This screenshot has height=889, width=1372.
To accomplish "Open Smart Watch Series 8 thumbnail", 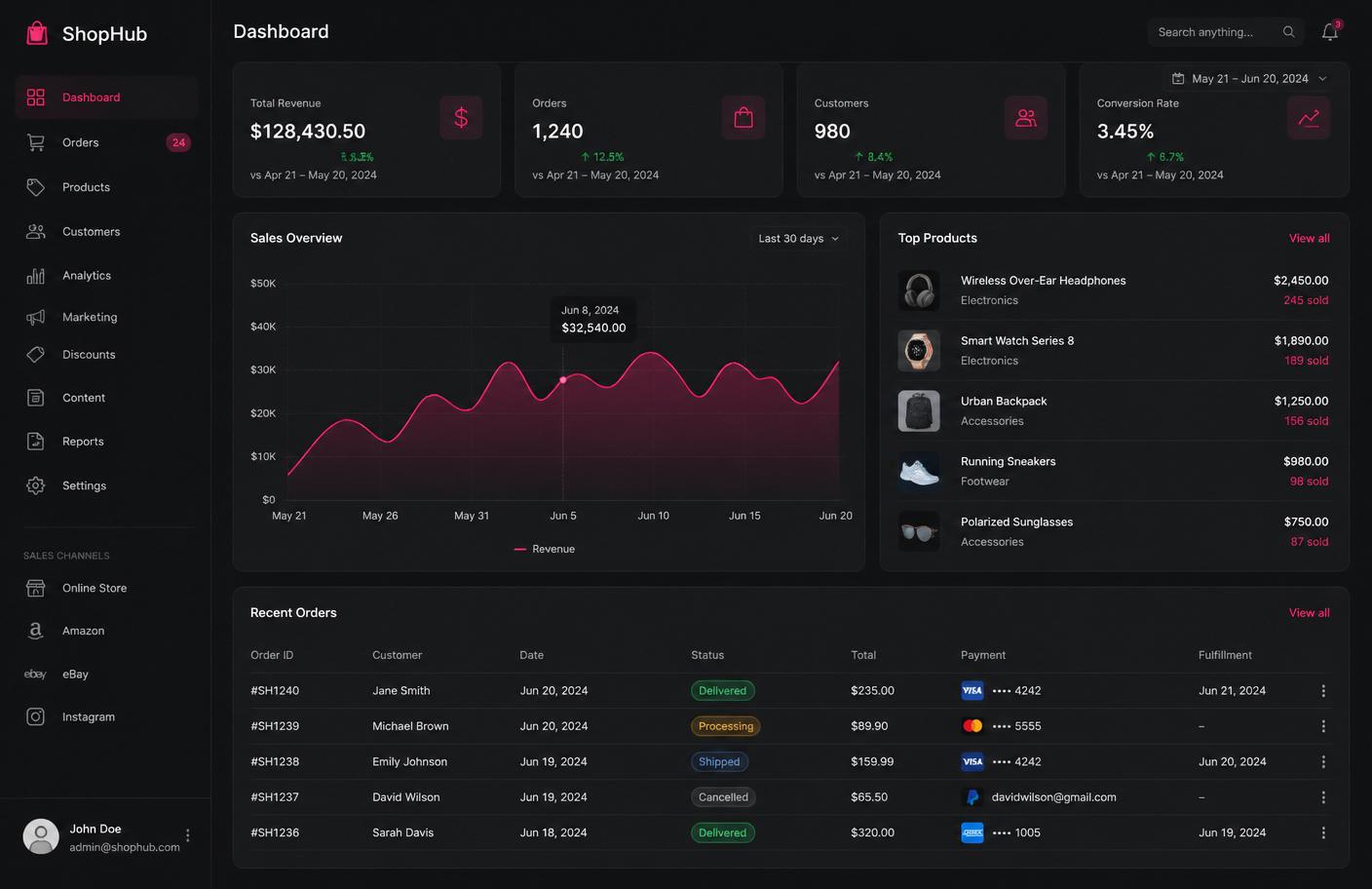I will pyautogui.click(x=919, y=351).
